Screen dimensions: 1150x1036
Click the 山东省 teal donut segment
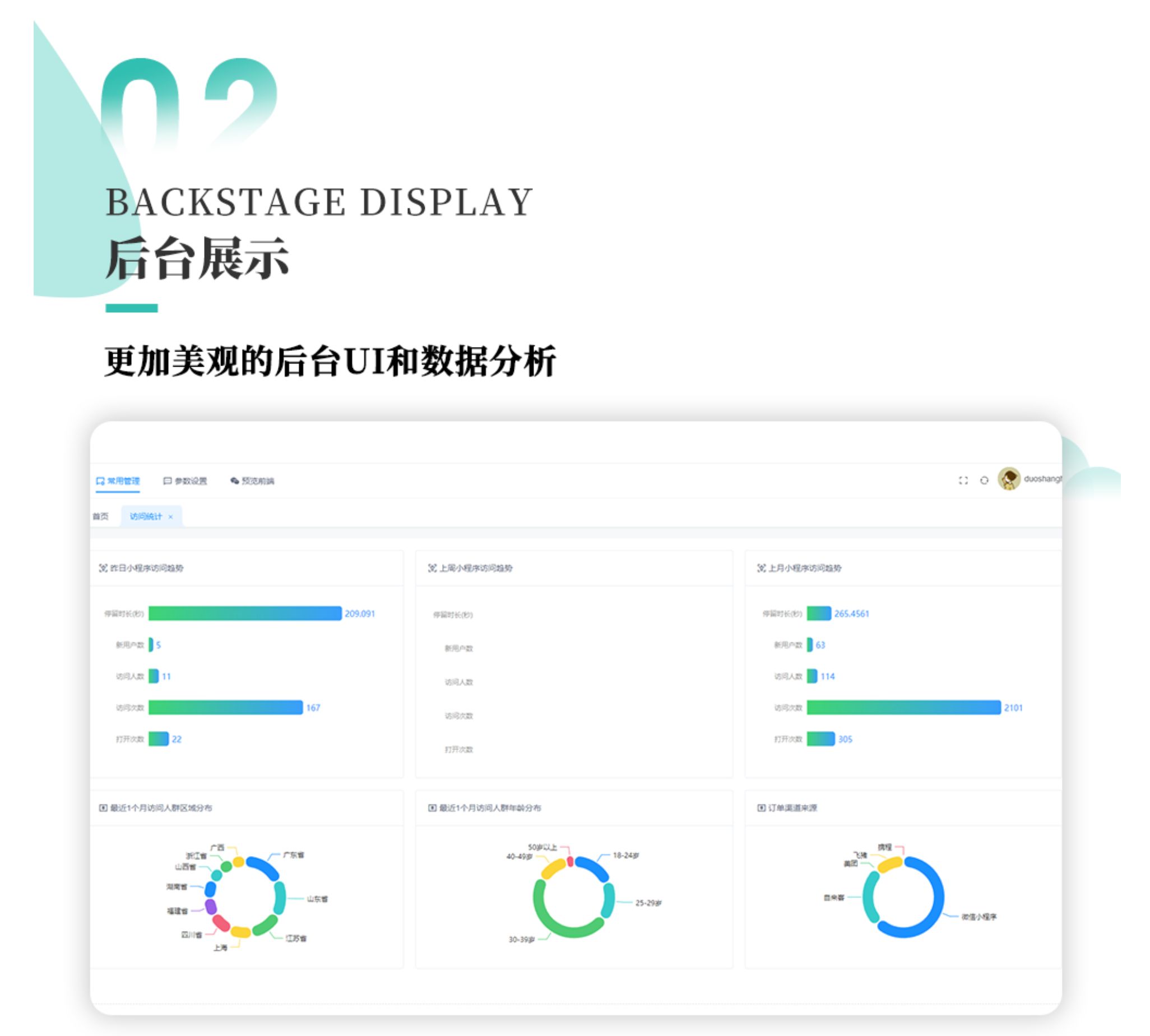pyautogui.click(x=280, y=898)
